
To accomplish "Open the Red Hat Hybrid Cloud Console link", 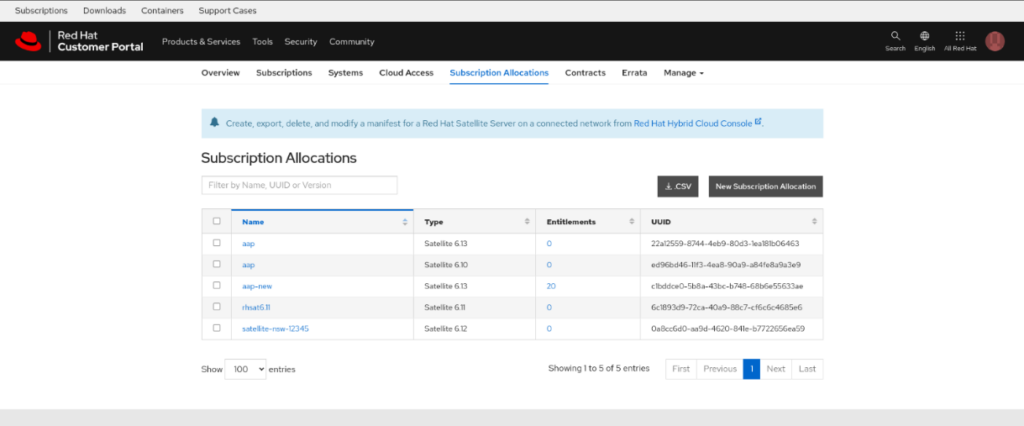I will 697,123.
